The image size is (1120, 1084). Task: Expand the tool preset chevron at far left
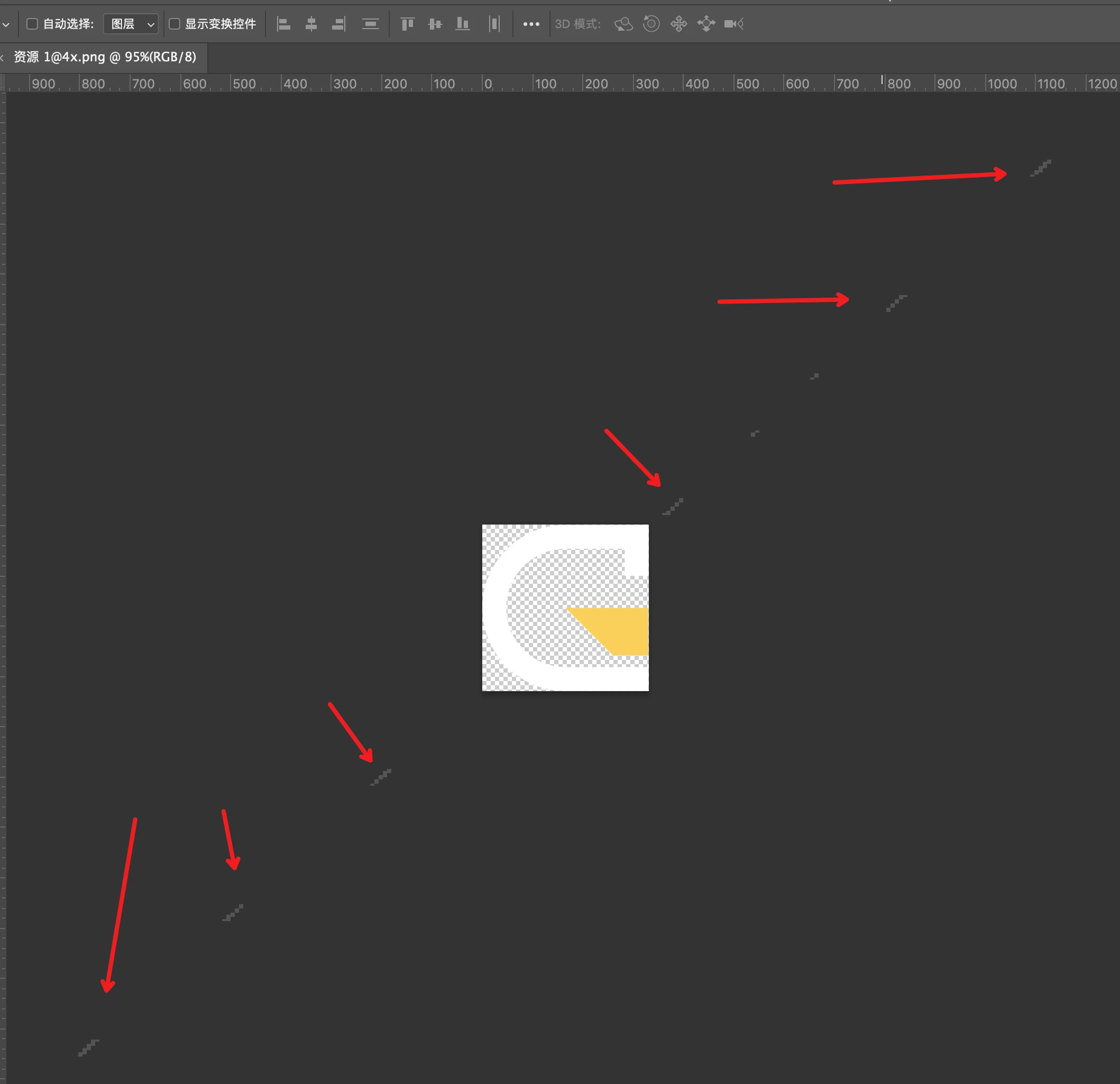coord(6,24)
